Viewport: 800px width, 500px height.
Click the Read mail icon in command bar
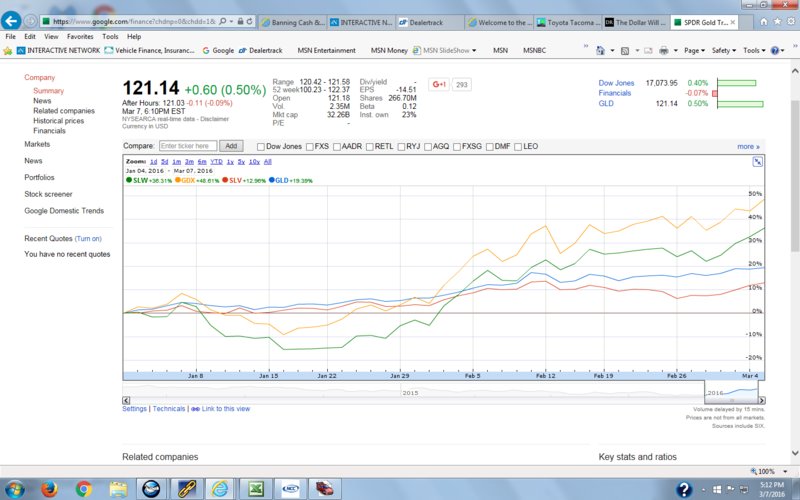648,51
